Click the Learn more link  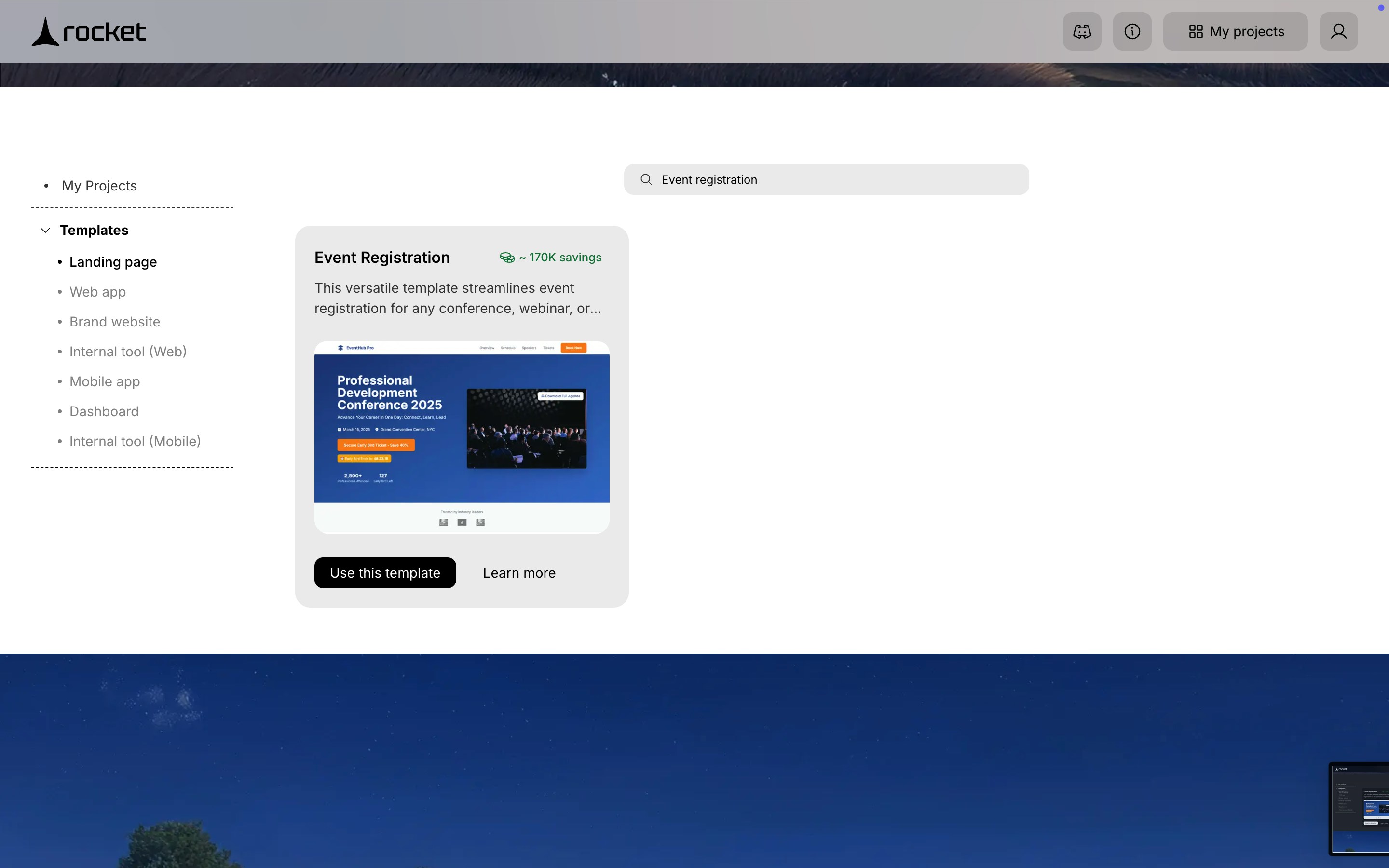tap(519, 573)
